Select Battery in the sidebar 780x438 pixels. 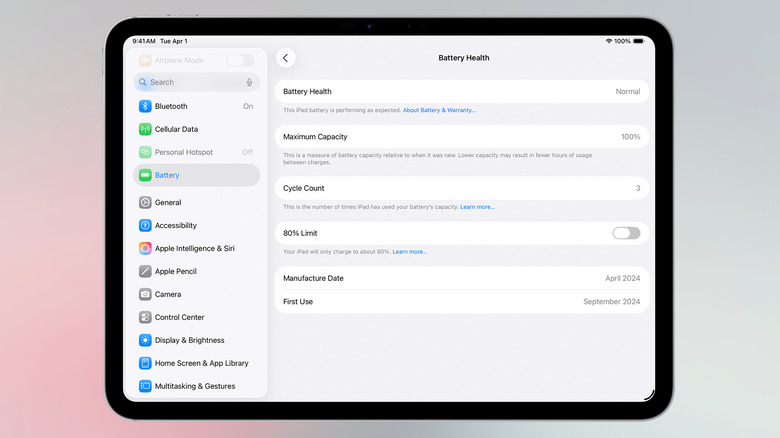click(196, 175)
